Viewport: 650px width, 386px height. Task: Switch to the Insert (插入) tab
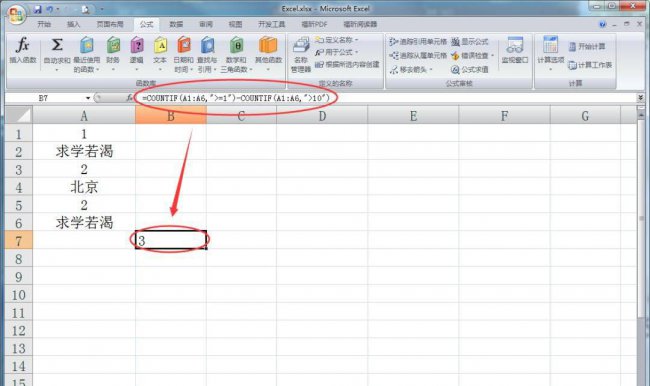pos(73,24)
